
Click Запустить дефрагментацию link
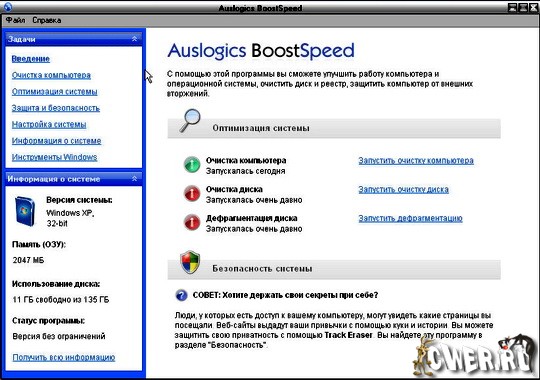(410, 218)
